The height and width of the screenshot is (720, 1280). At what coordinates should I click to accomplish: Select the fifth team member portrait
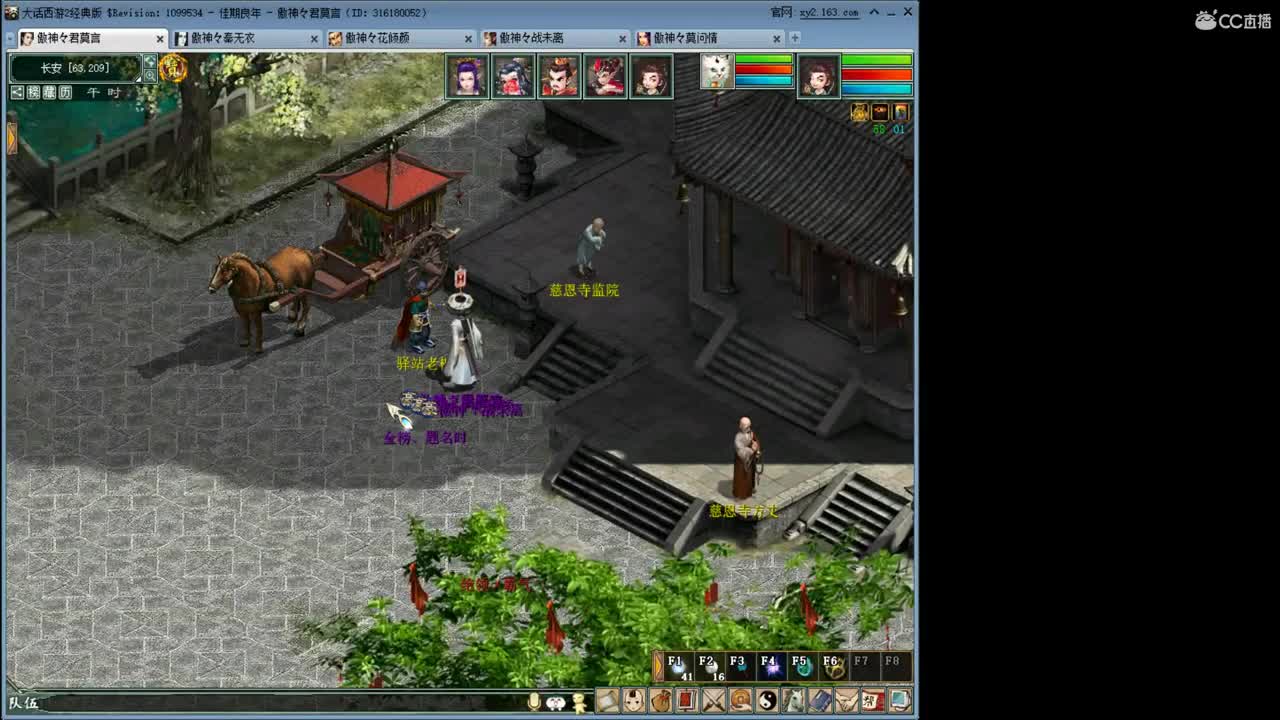click(651, 76)
